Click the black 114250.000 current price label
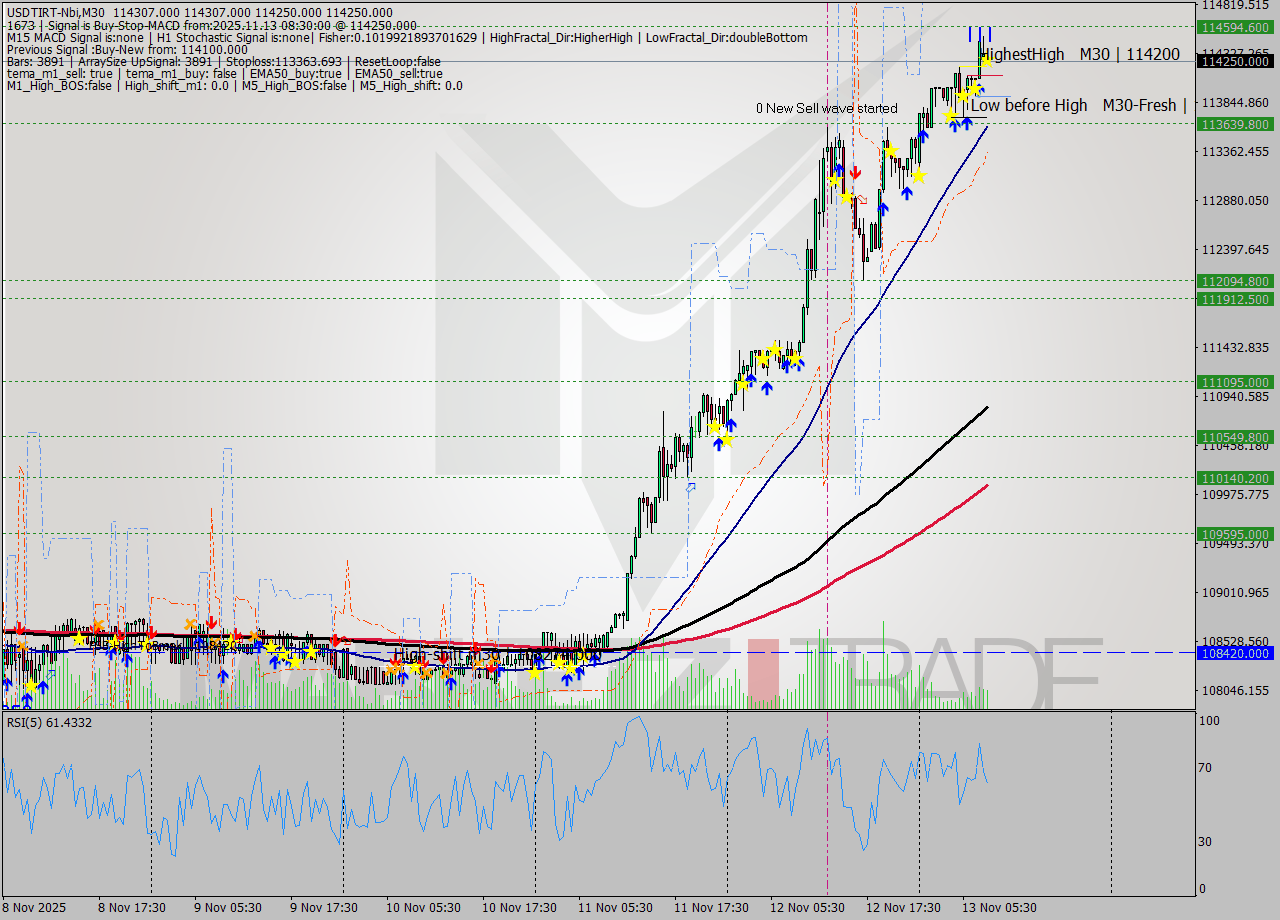 click(x=1234, y=62)
